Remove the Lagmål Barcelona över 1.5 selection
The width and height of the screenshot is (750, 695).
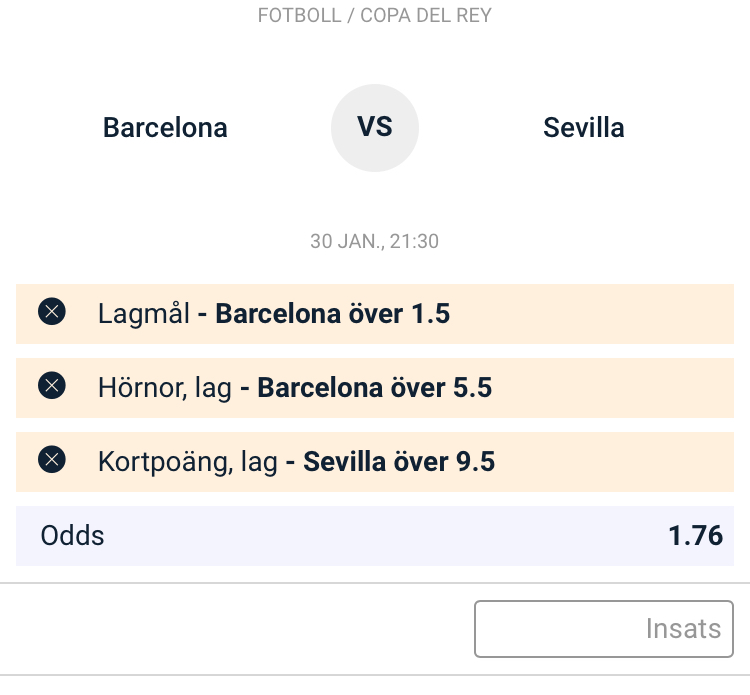click(x=52, y=311)
